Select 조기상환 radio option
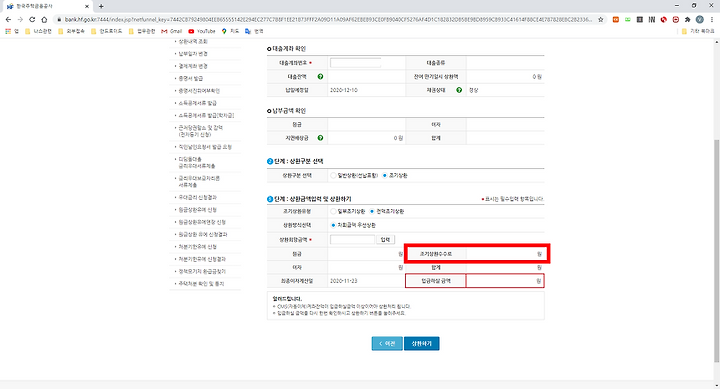 tap(385, 175)
